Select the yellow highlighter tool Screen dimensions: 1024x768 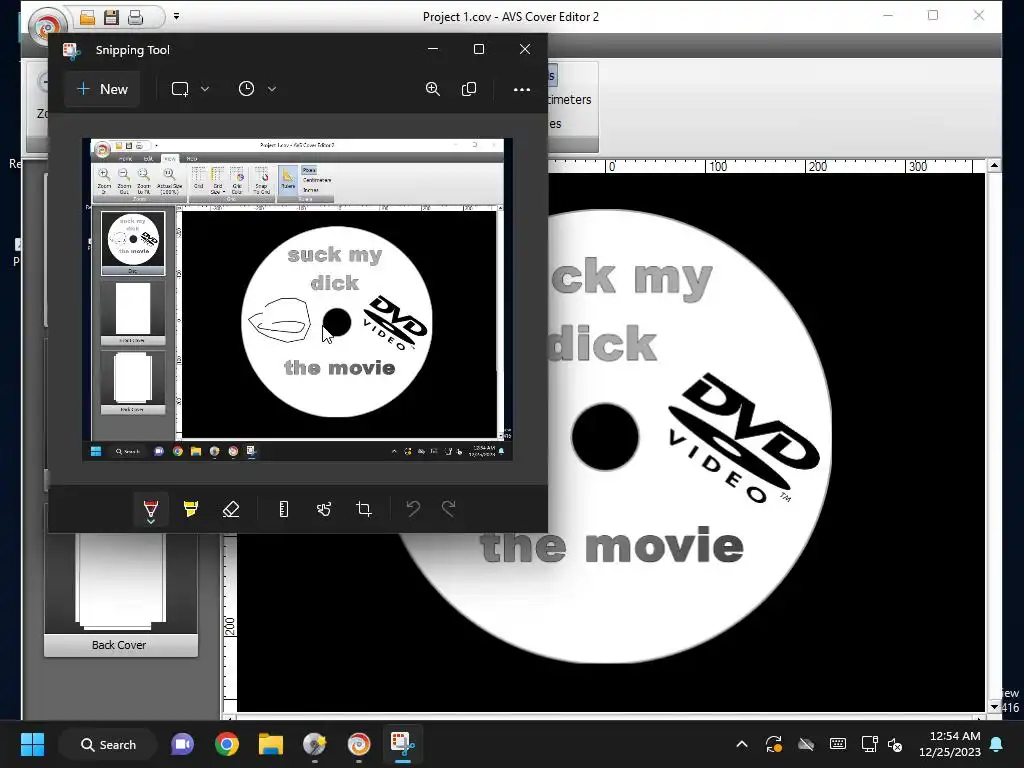191,509
